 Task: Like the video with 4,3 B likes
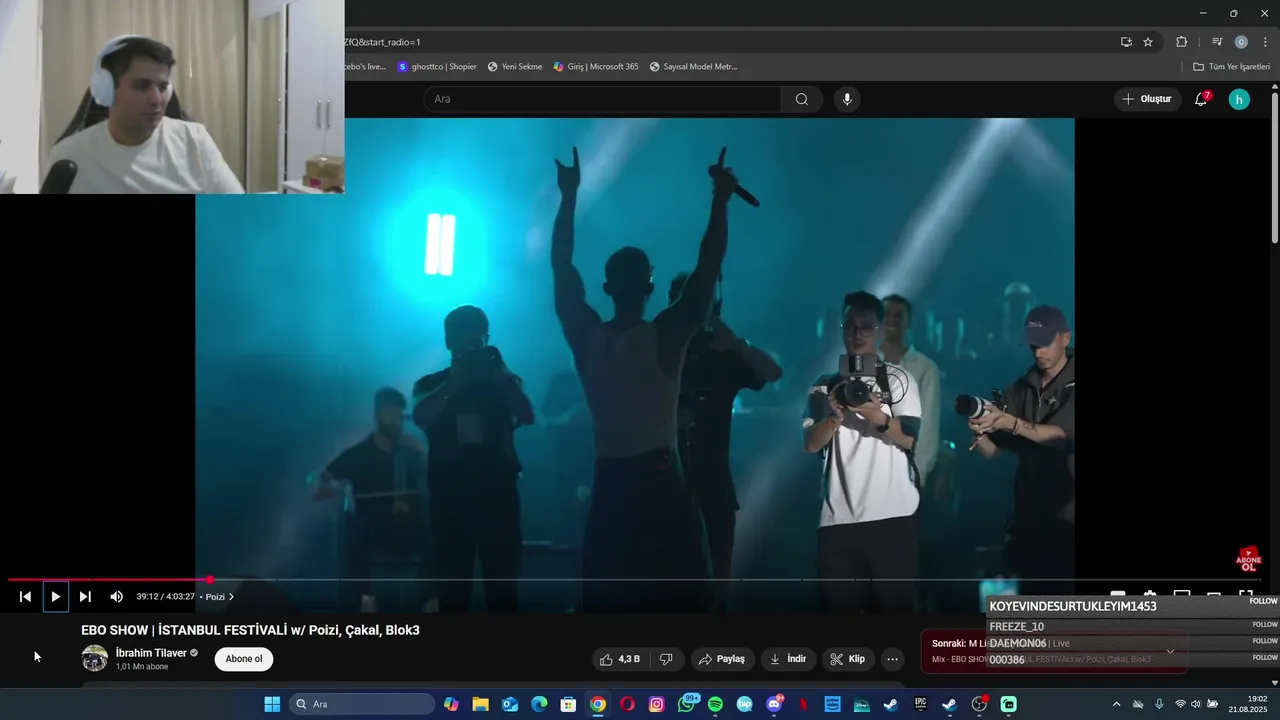tap(620, 659)
